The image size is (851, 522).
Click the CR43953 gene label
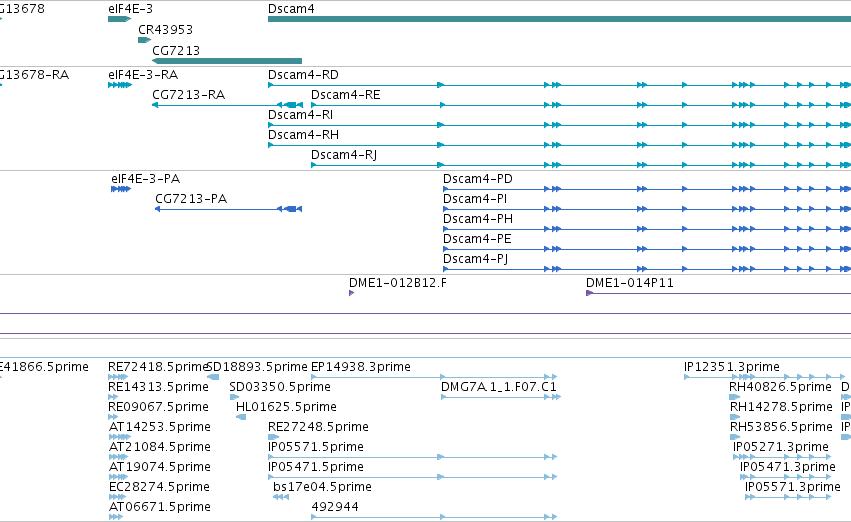(x=166, y=30)
